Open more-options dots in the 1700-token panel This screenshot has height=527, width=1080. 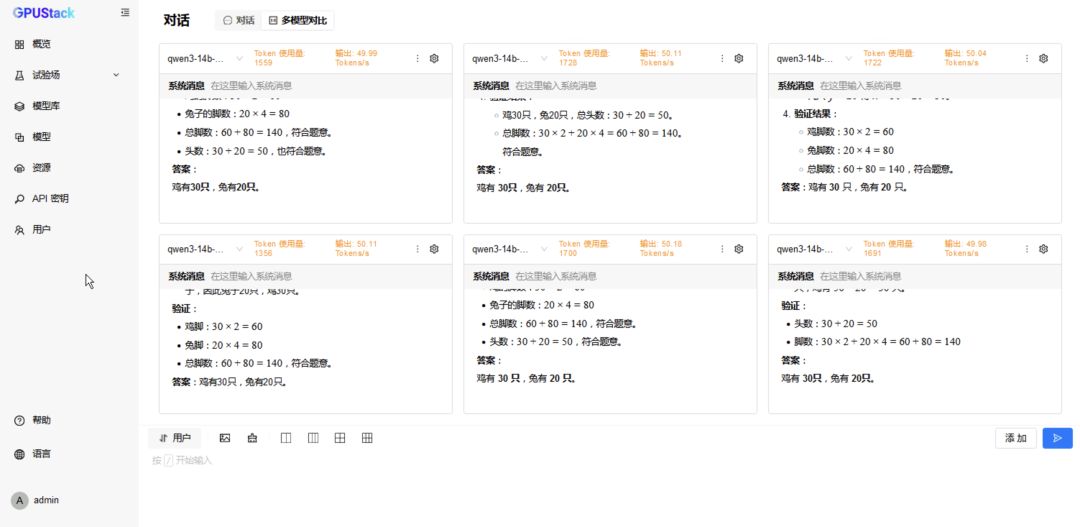722,249
